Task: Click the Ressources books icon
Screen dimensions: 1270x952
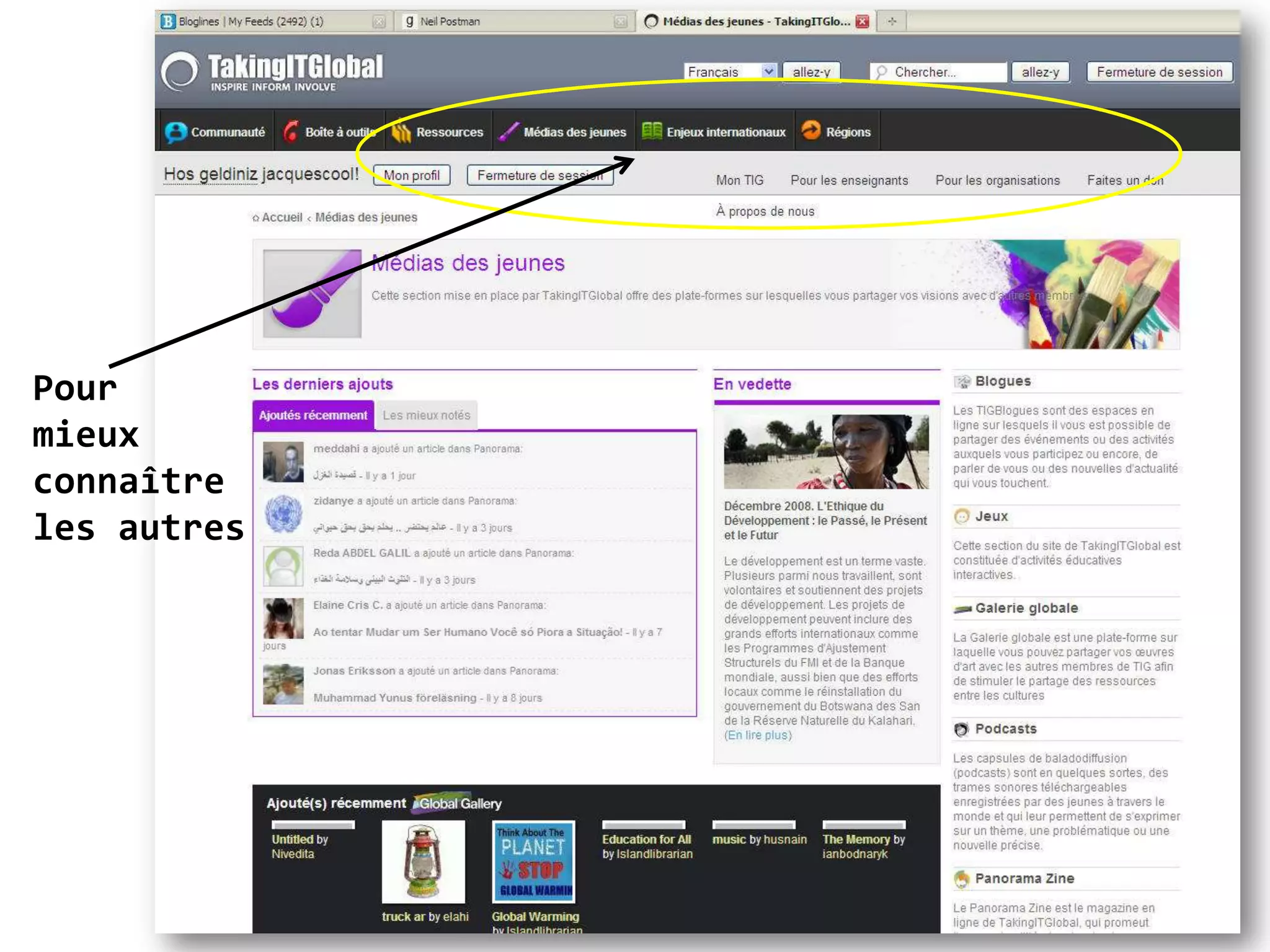Action: tap(401, 131)
